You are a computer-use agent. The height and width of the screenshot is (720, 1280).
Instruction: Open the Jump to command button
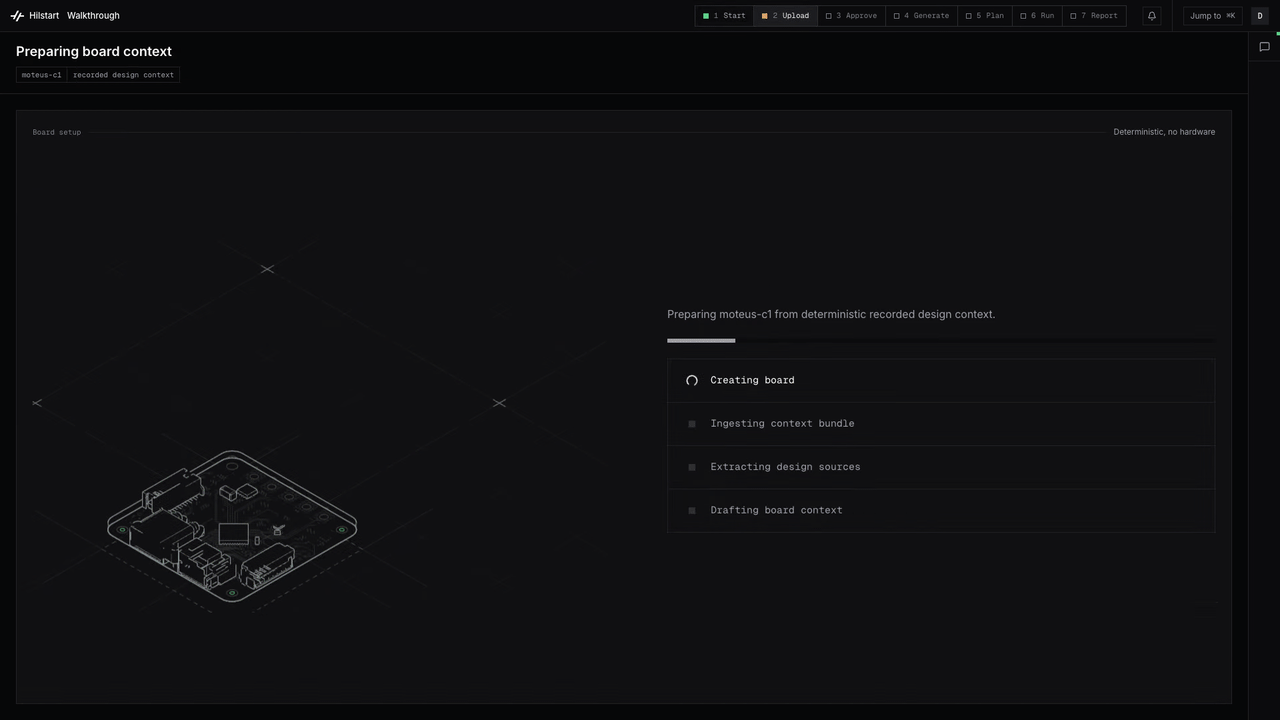tap(1212, 16)
